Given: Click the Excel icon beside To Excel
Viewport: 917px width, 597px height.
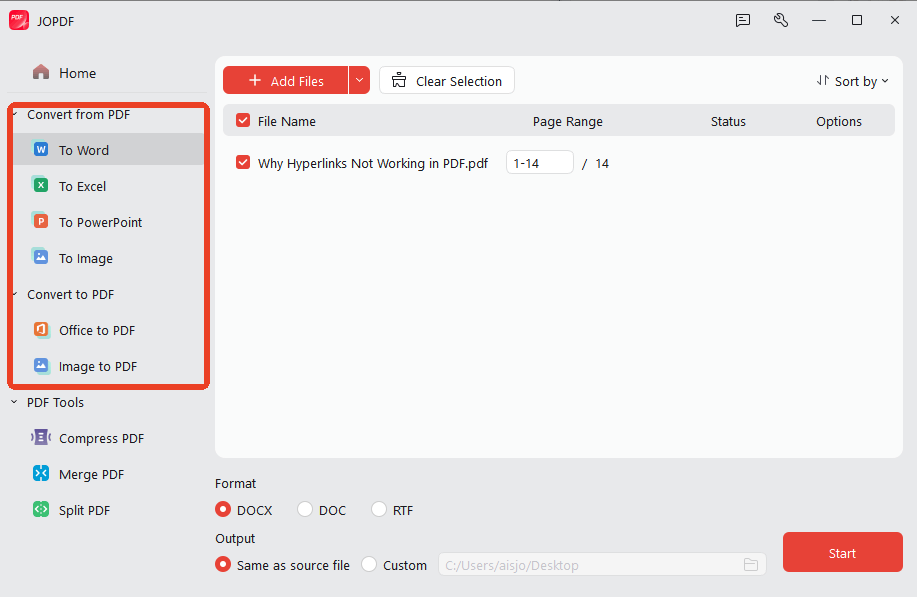Looking at the screenshot, I should pos(40,185).
